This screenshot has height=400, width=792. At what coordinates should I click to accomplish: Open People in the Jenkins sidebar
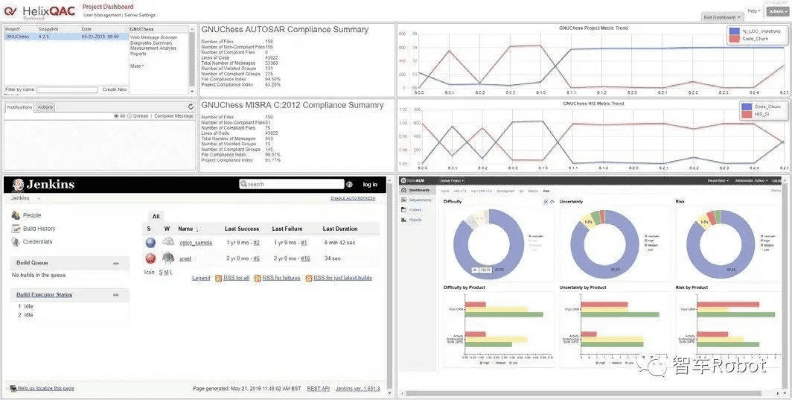click(32, 215)
